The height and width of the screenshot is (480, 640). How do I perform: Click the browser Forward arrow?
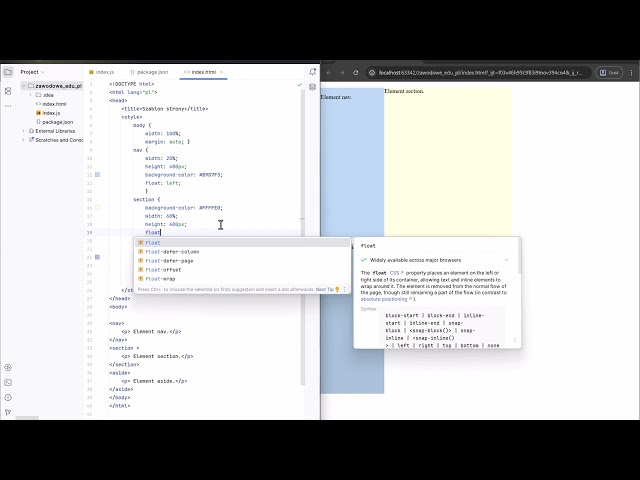tap(342, 73)
